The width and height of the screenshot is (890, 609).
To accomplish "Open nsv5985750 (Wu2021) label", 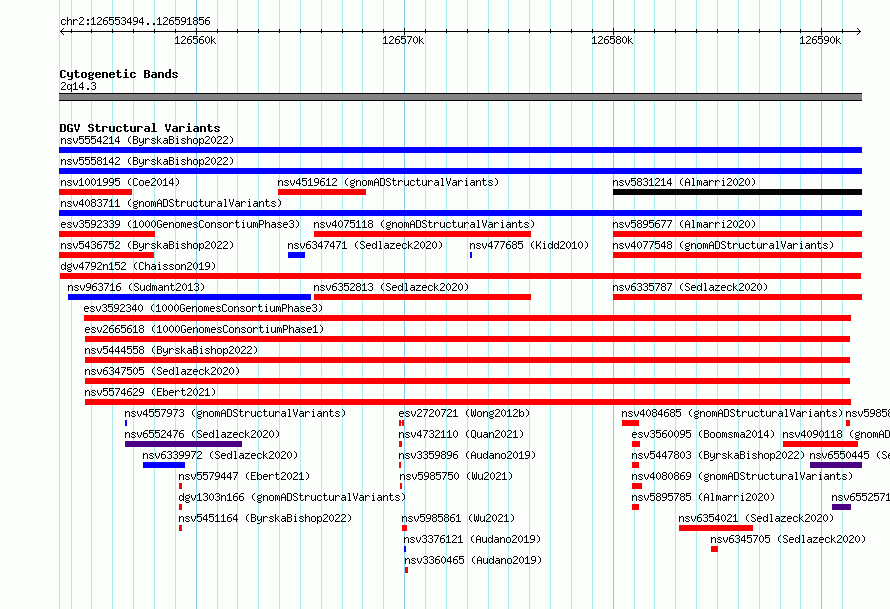I will click(455, 476).
